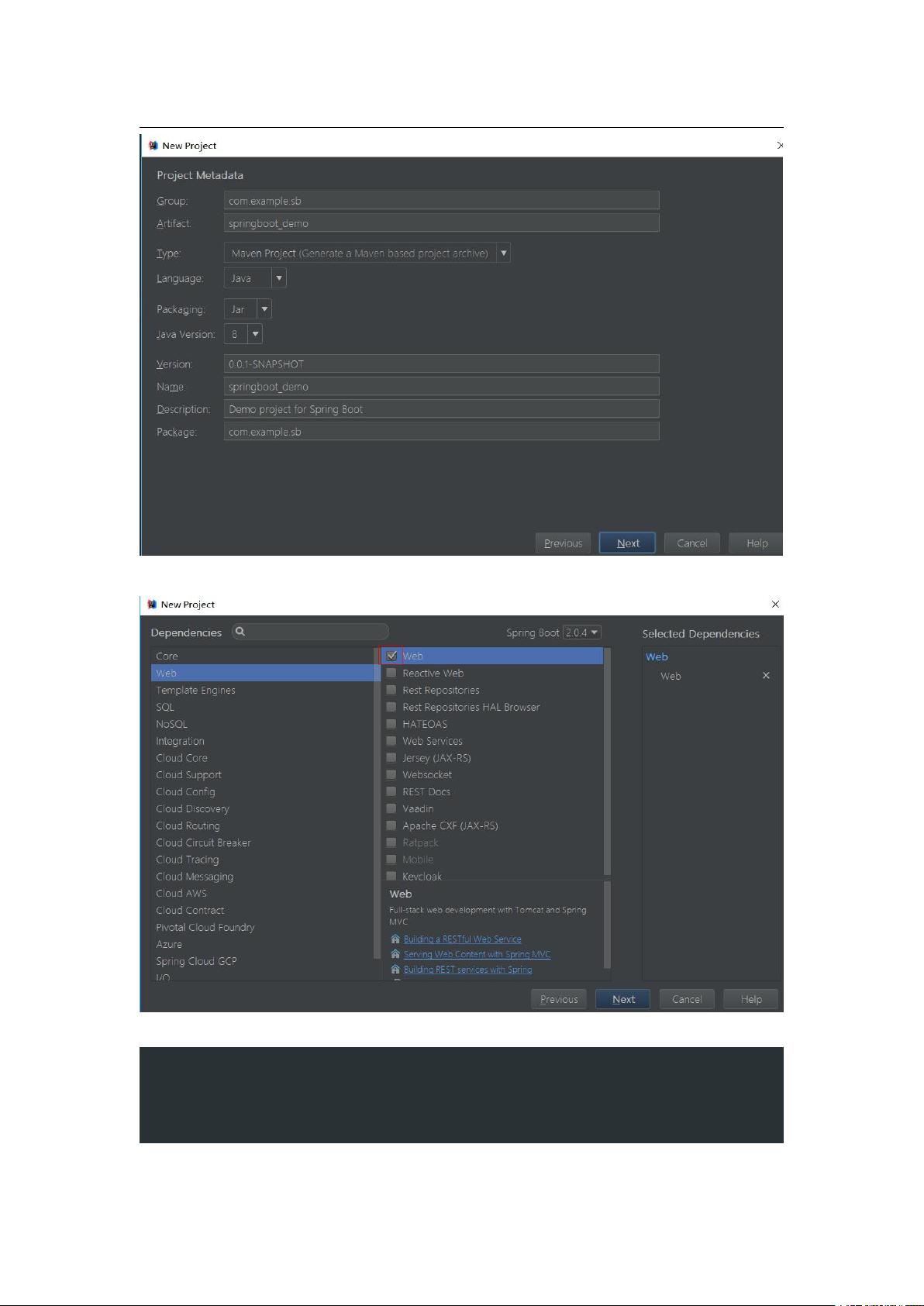Viewport: 924px width, 1306px height.
Task: Tick the Reactive Web checkbox
Action: [x=391, y=673]
